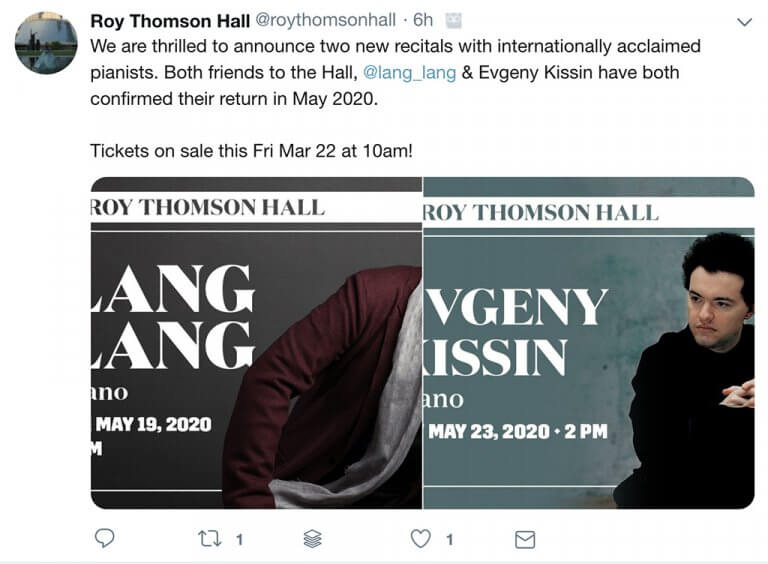
Task: Open Roy Thomson Hall profile avatar
Action: (x=46, y=43)
